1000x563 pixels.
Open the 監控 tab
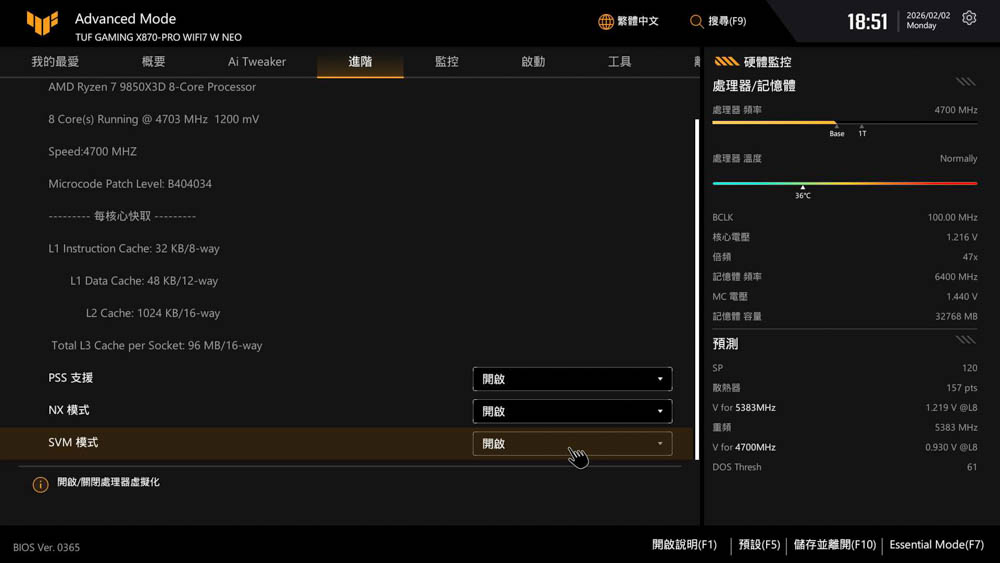click(447, 62)
